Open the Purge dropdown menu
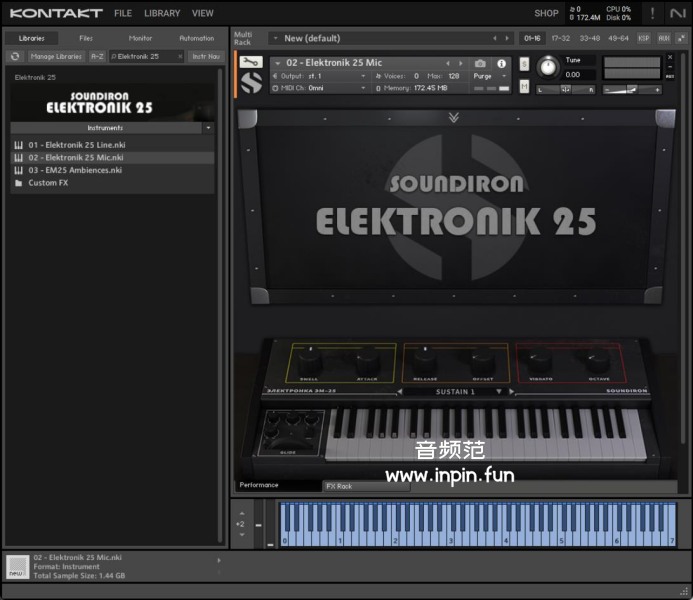The image size is (693, 600). (x=488, y=76)
